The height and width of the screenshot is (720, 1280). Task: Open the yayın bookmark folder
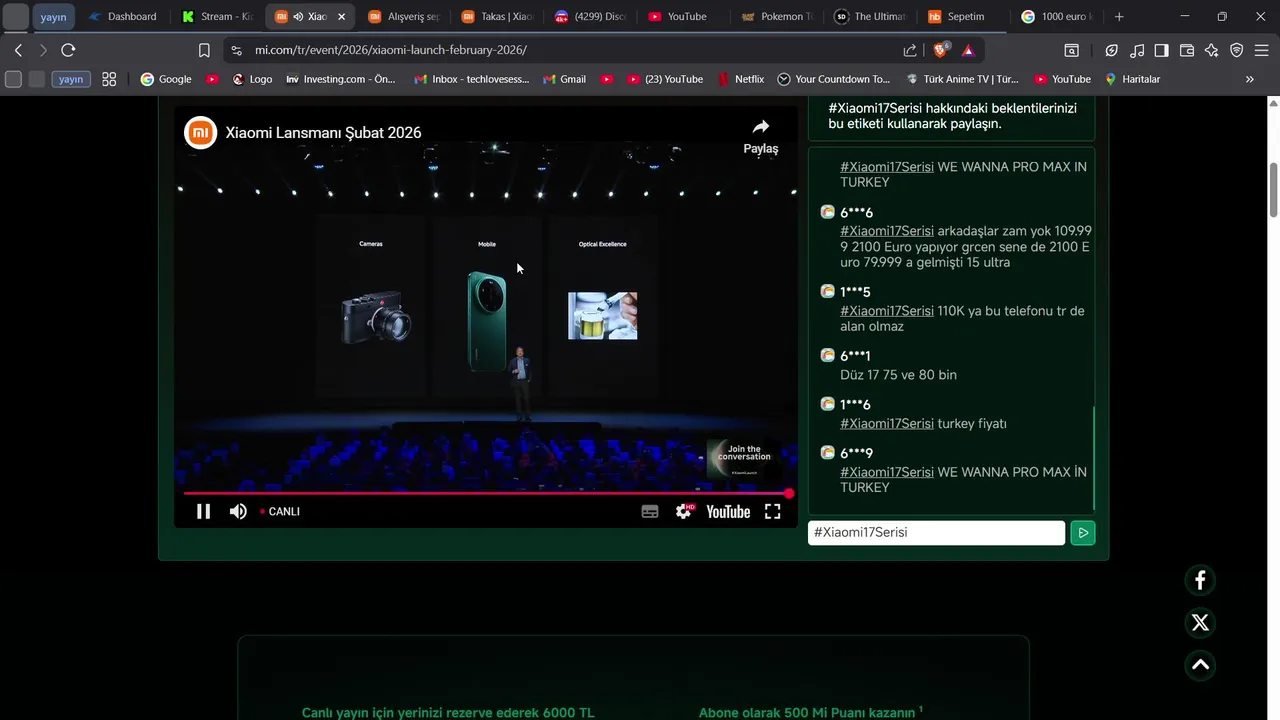point(71,79)
